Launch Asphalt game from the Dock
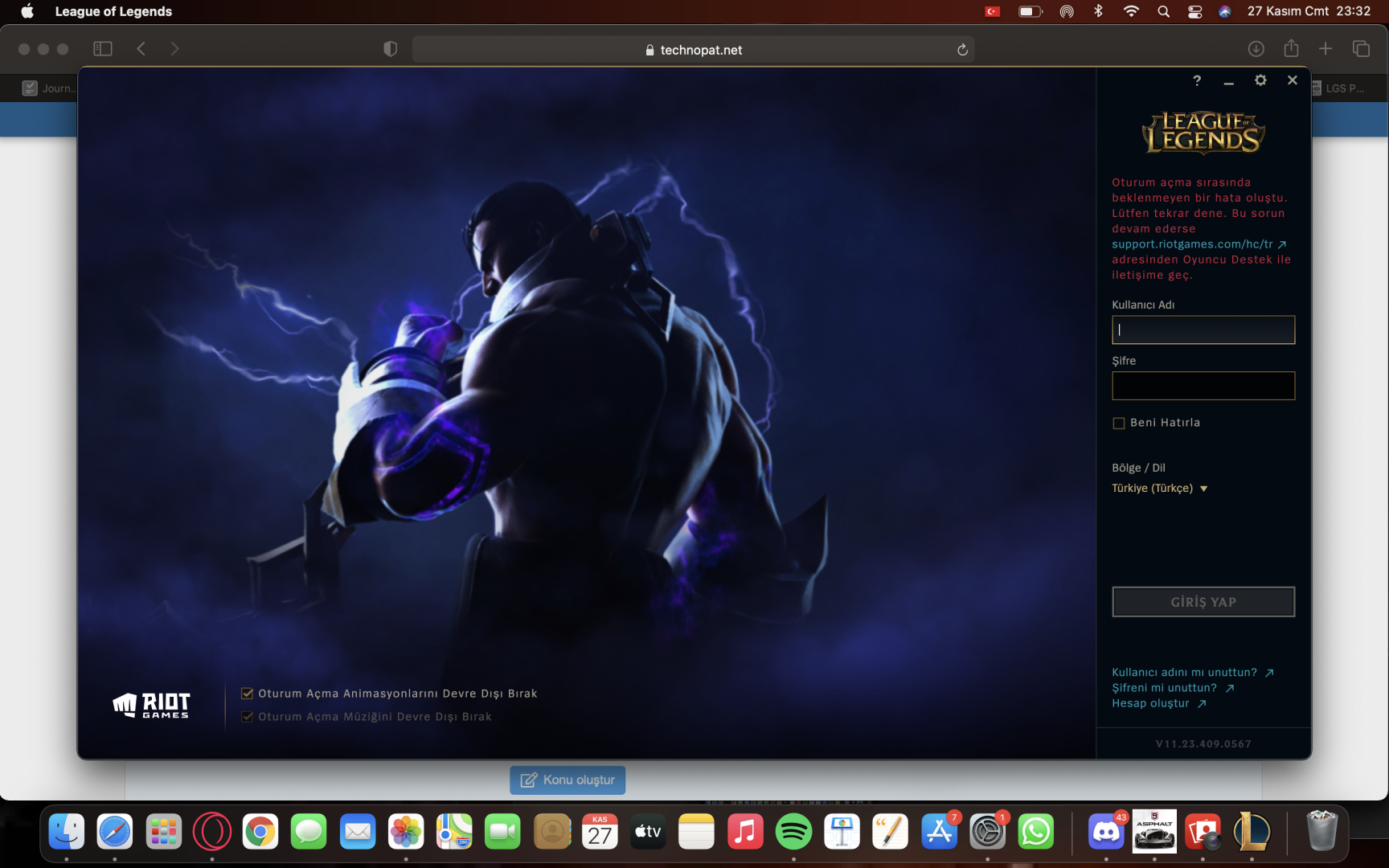Viewport: 1389px width, 868px height. (x=1154, y=832)
